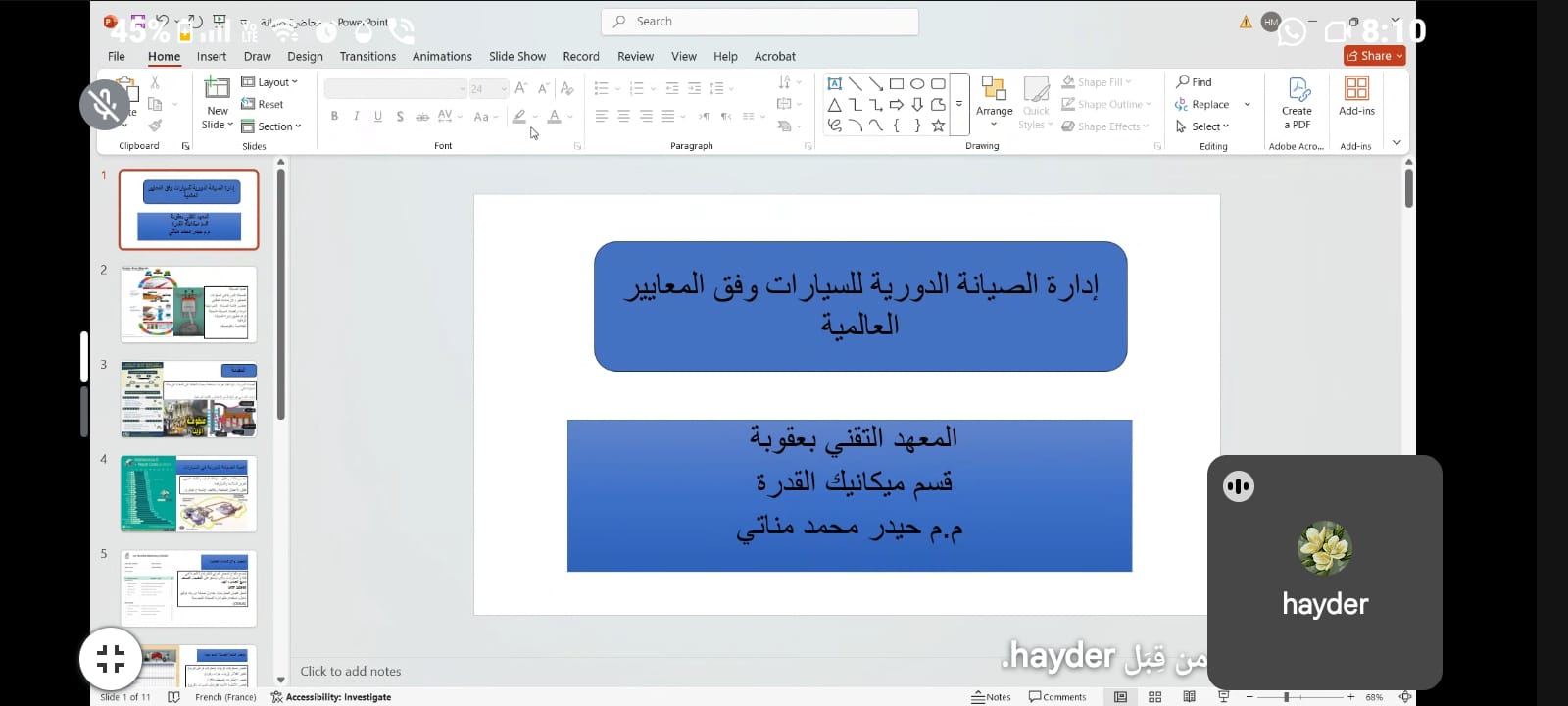Click the Share button
The image size is (1568, 706).
tap(1374, 56)
